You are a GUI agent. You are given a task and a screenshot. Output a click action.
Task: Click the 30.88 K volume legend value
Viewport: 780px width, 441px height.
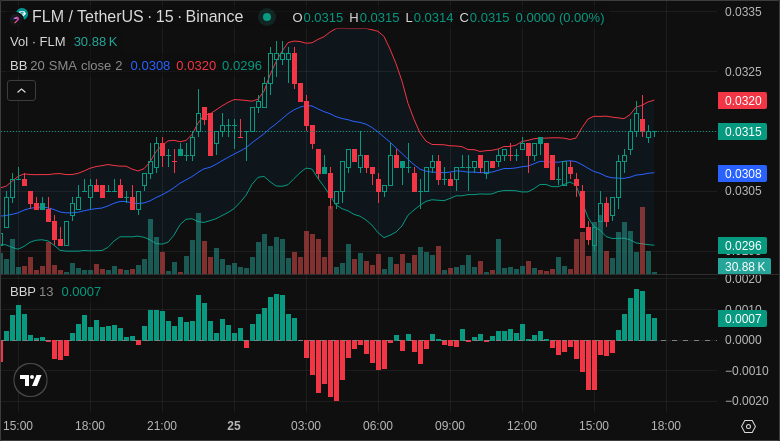click(x=96, y=42)
